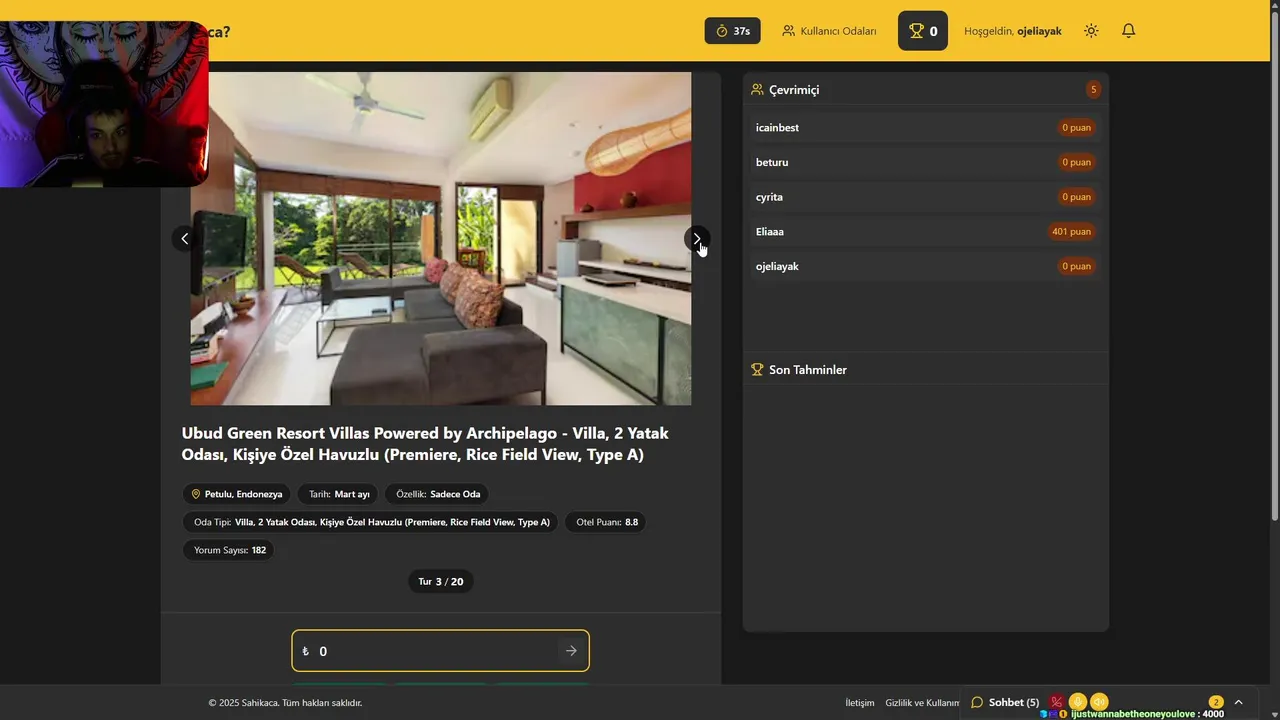The image size is (1280, 720).
Task: Select player cyrita in online list
Action: (925, 197)
